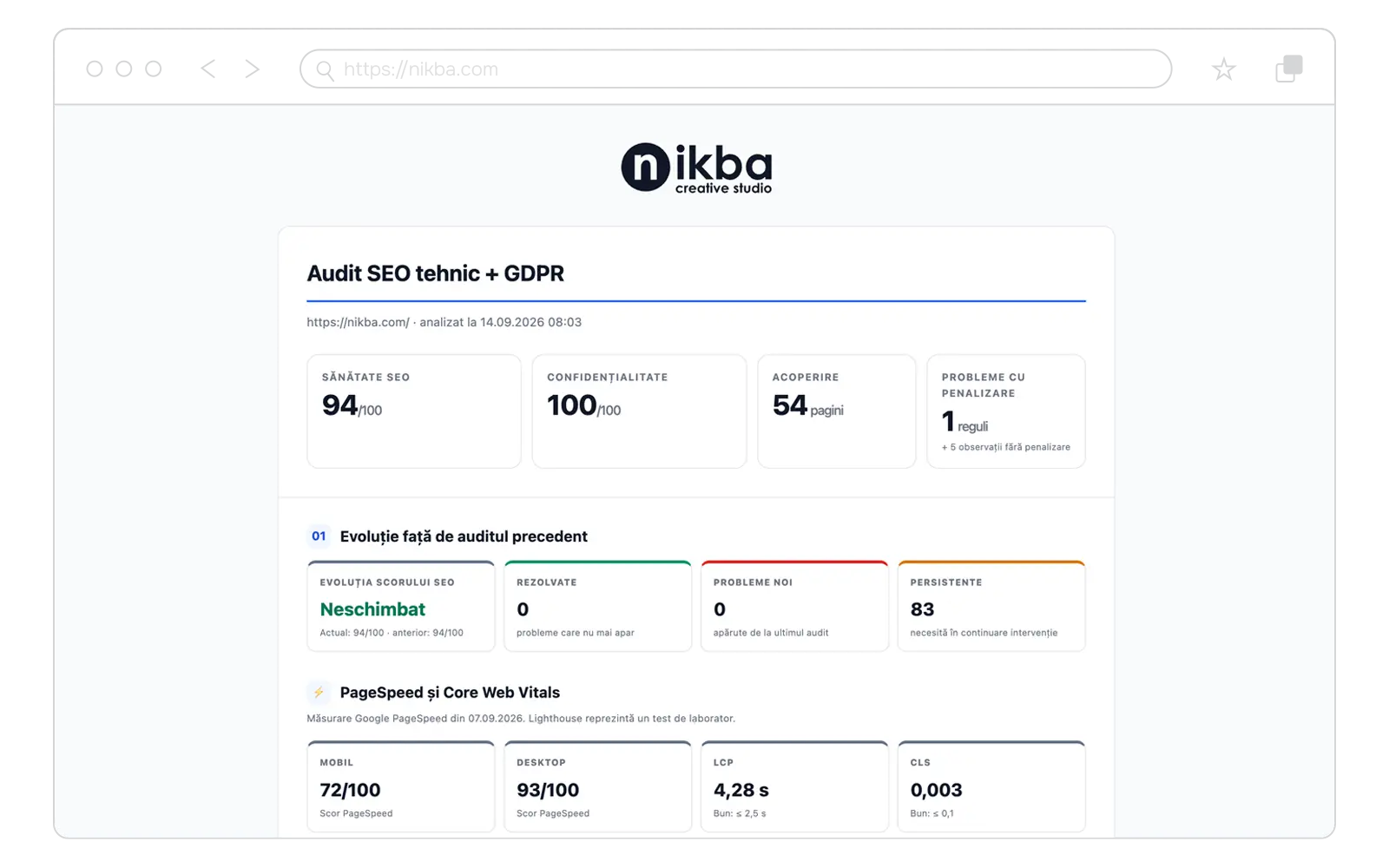The height and width of the screenshot is (868, 1389).
Task: Open the Persistente card showing 83
Action: point(991,606)
